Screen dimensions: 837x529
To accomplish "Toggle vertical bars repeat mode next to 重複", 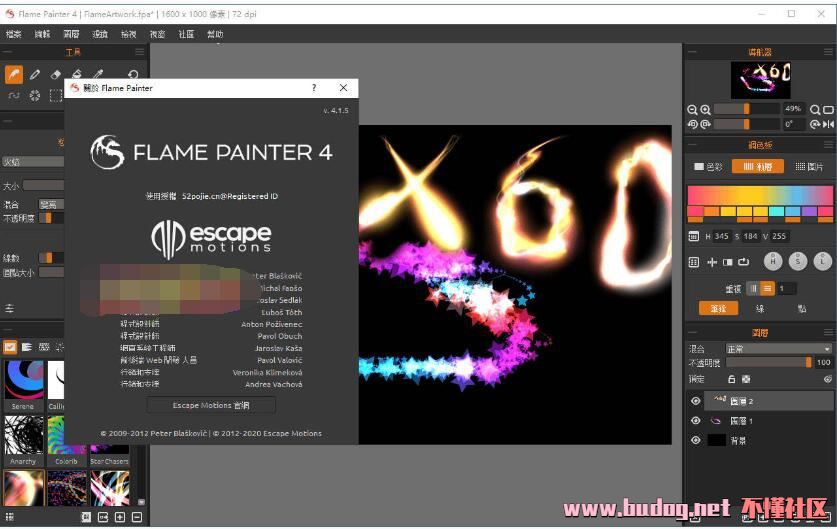I will [753, 288].
